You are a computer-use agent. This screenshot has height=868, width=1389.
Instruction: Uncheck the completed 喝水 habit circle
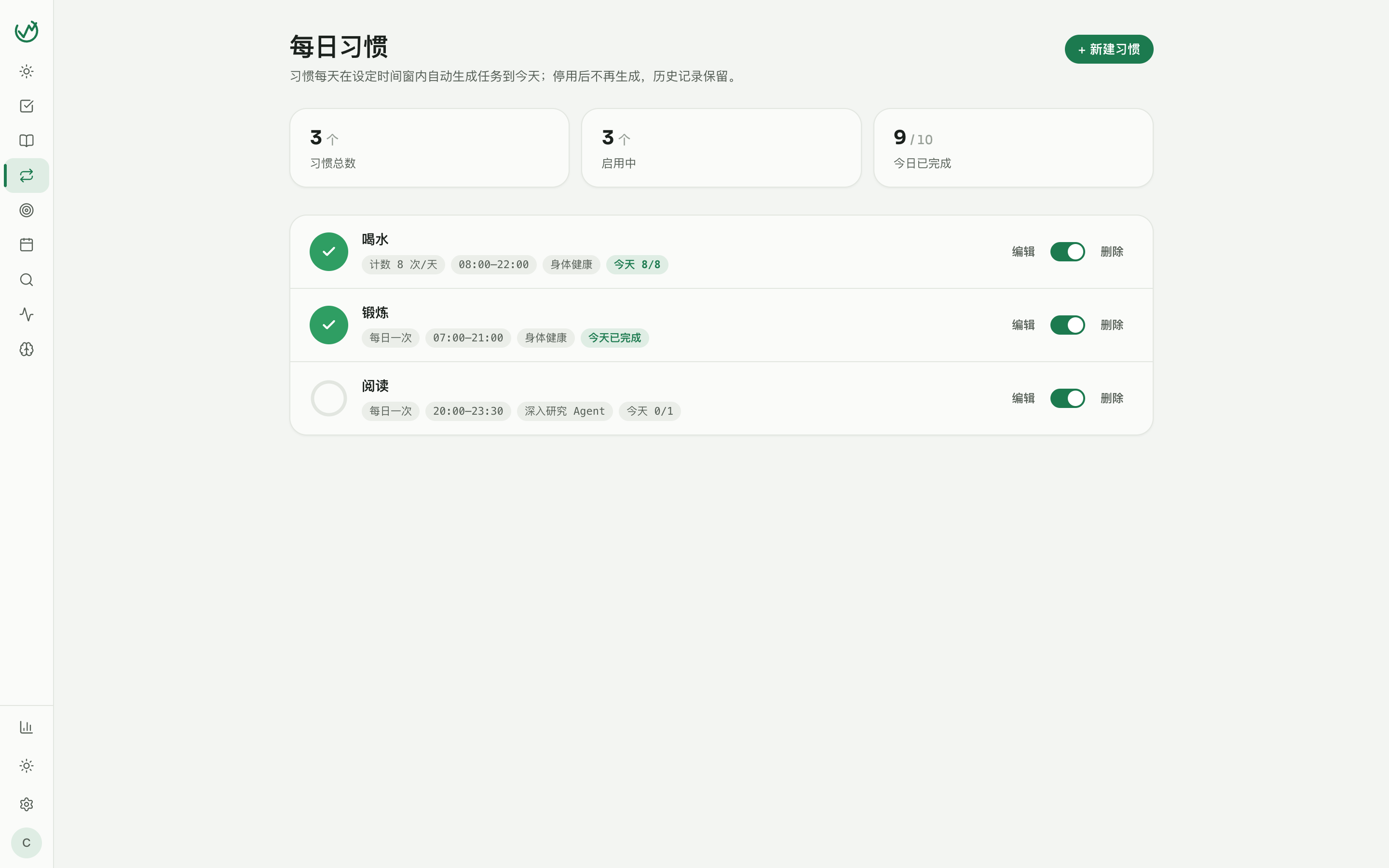(x=329, y=251)
